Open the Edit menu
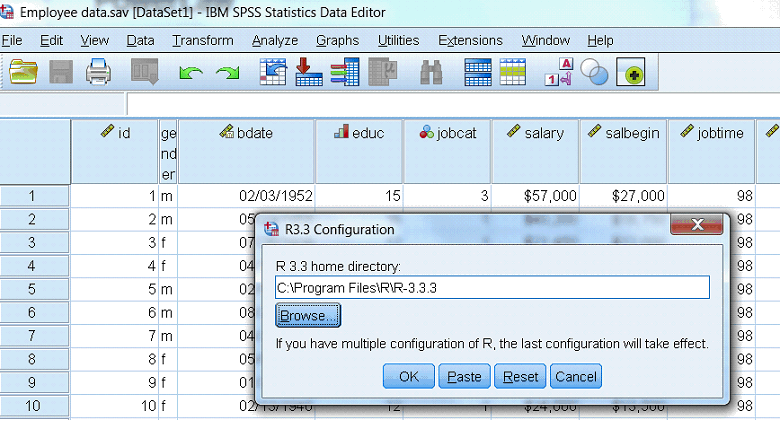 (51, 40)
